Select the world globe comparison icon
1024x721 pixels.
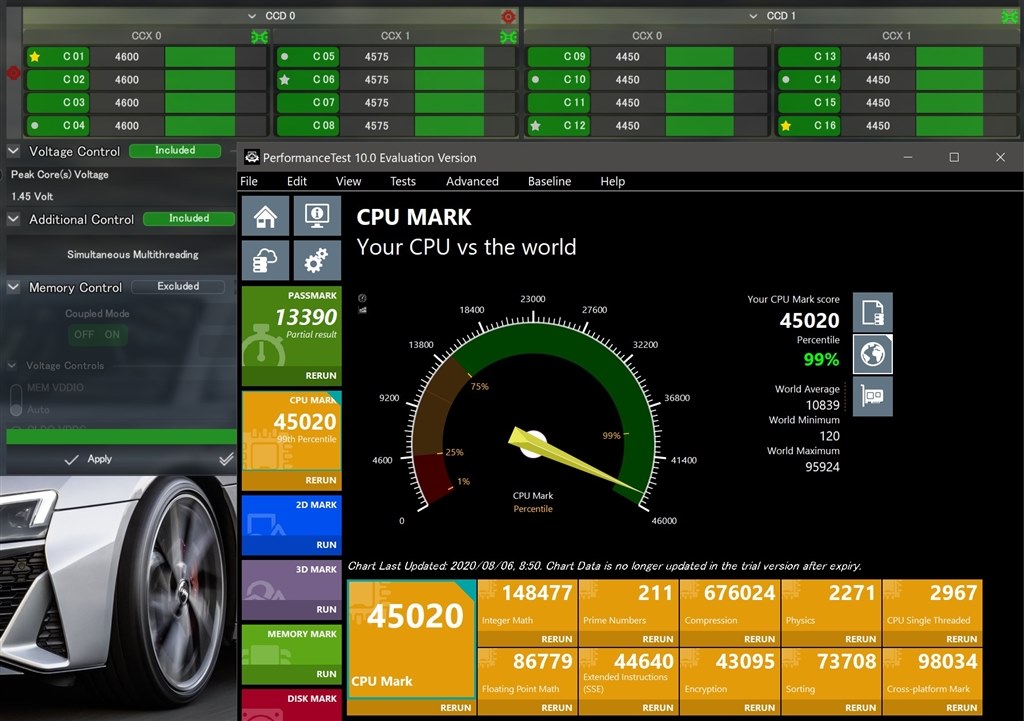pos(872,354)
